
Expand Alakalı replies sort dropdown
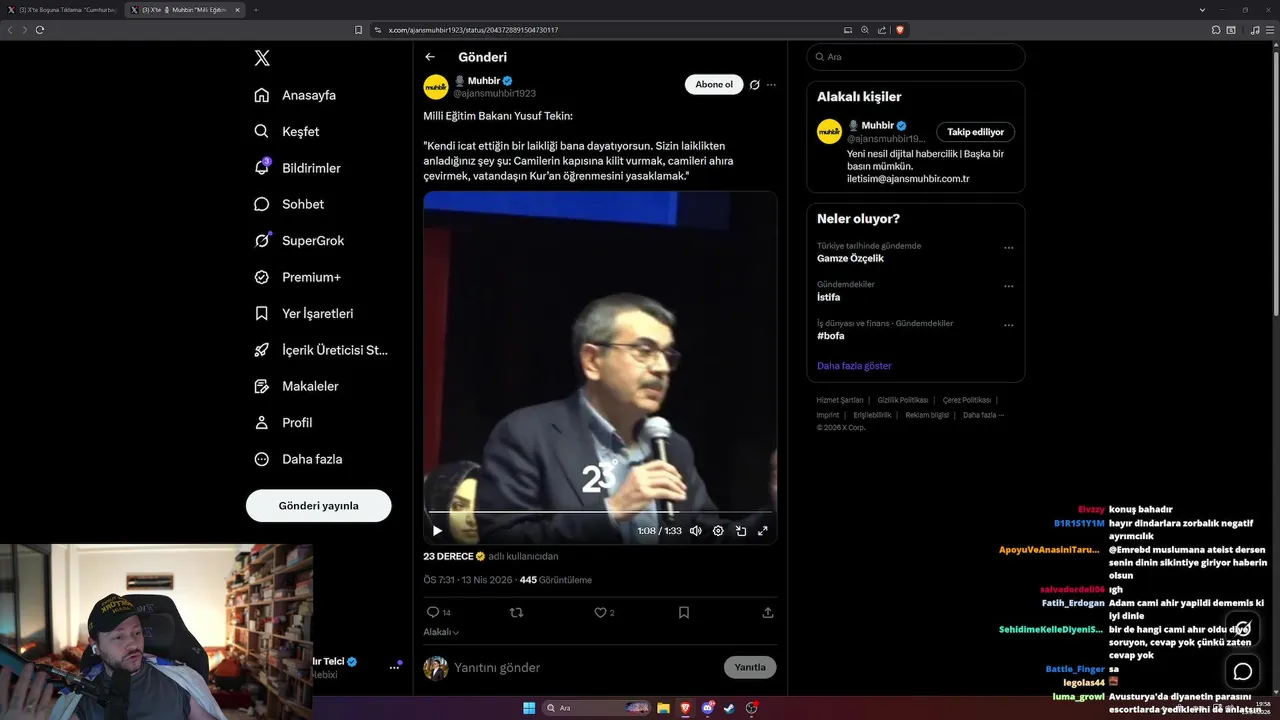pyautogui.click(x=441, y=632)
